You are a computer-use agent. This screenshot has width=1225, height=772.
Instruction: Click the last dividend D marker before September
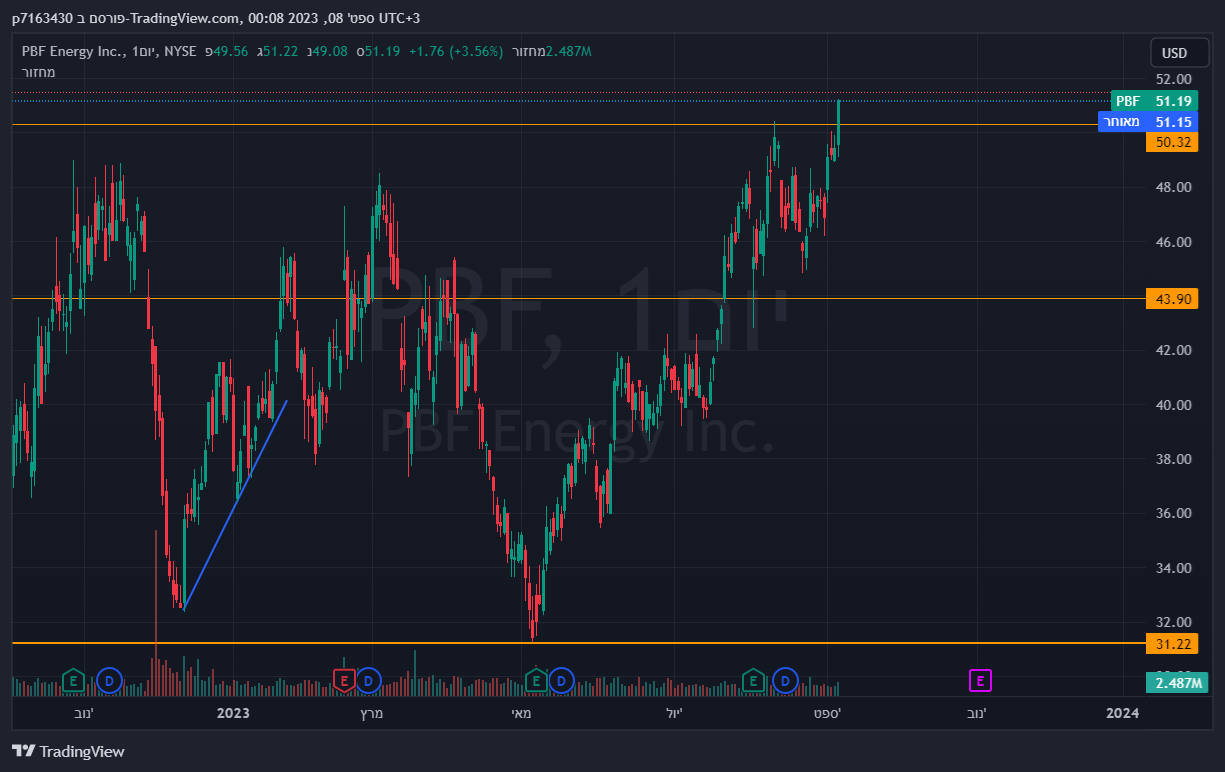785,681
